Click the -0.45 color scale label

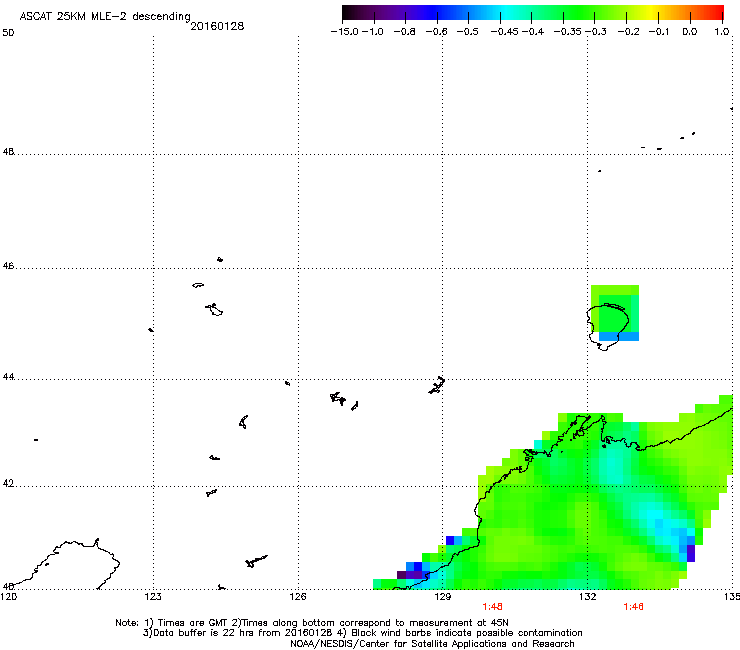505,32
